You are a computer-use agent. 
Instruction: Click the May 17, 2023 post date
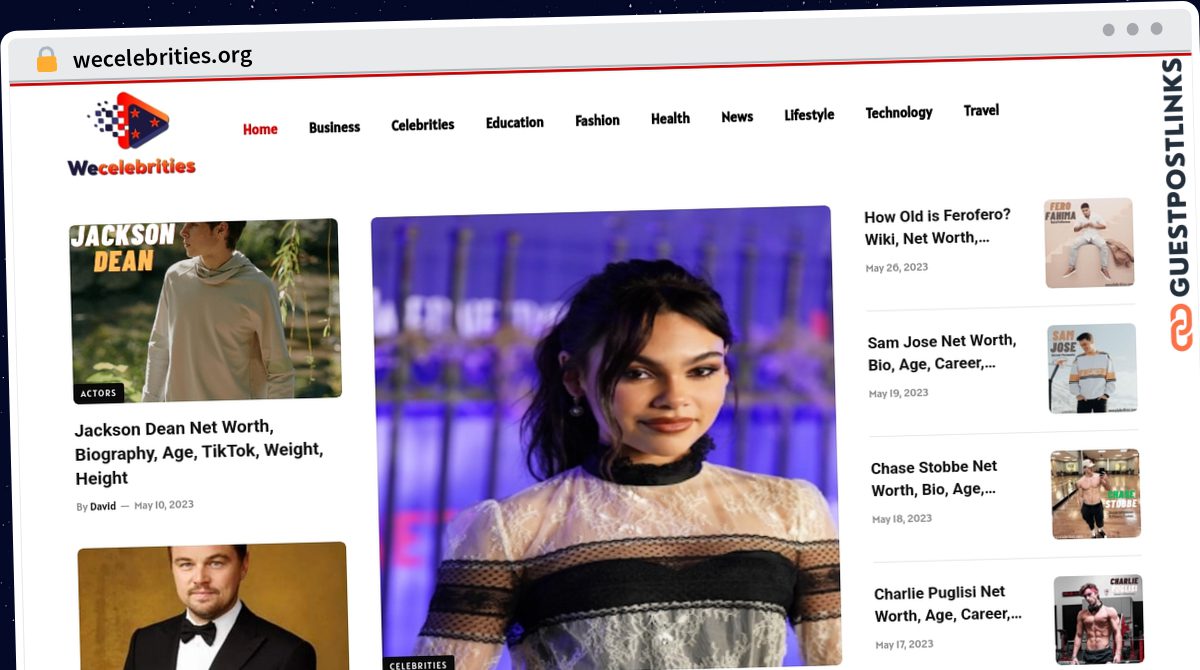(905, 644)
